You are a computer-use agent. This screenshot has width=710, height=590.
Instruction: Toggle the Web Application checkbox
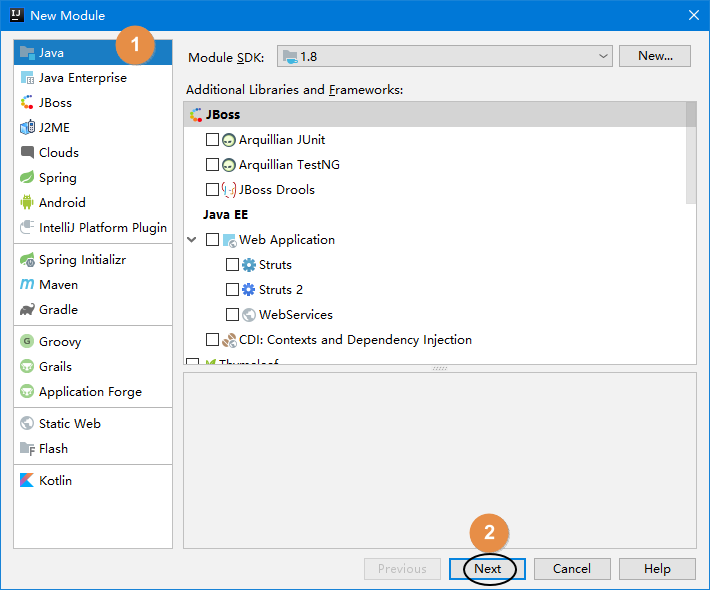(212, 240)
